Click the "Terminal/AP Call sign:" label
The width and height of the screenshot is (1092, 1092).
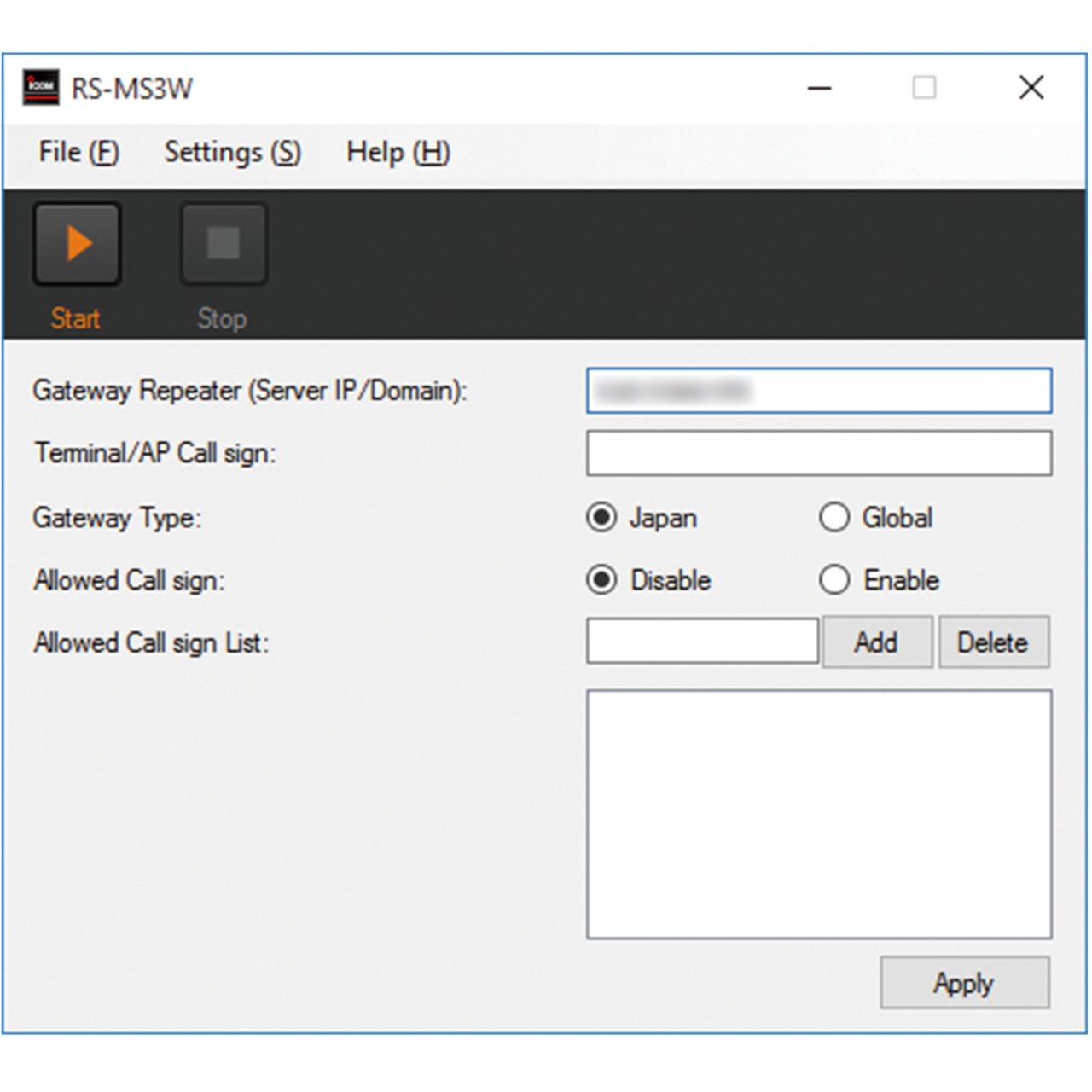(155, 453)
